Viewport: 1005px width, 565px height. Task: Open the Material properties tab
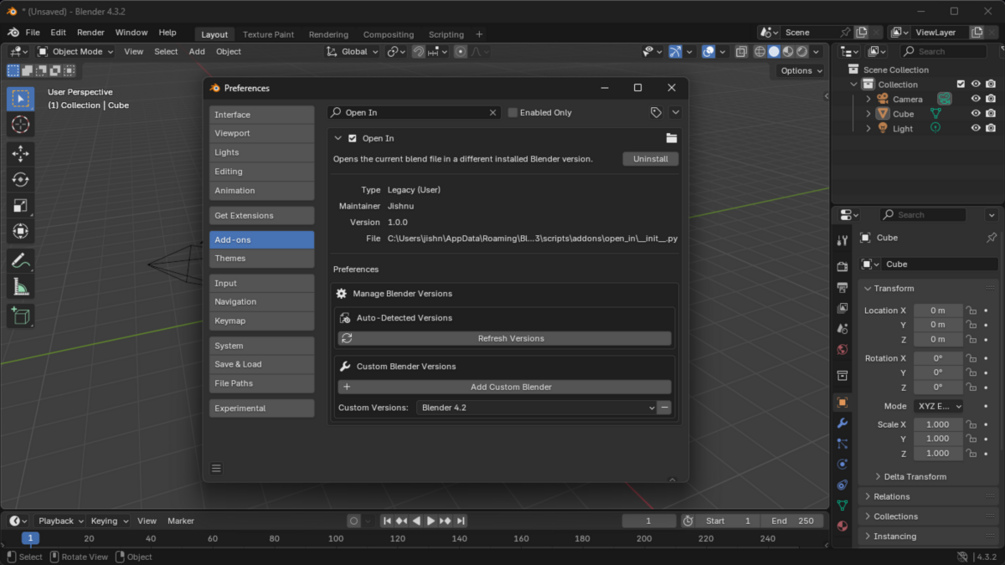[842, 526]
